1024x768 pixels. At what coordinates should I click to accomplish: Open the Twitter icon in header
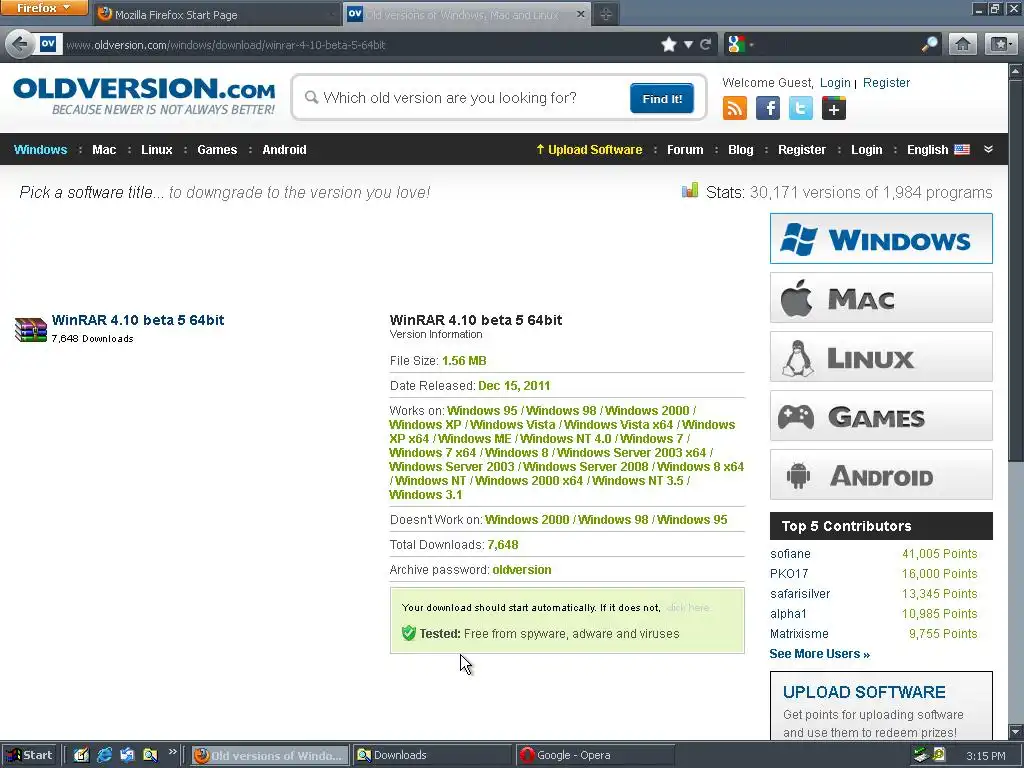tap(801, 108)
